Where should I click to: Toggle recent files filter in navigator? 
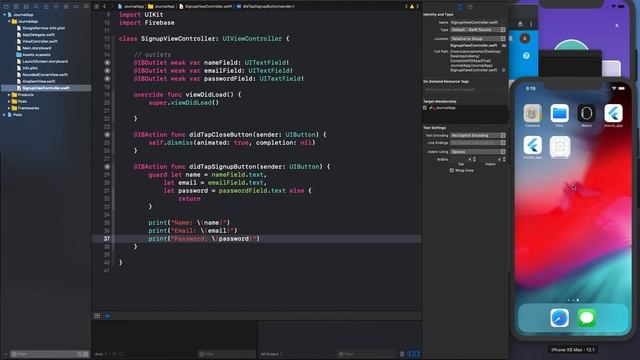coord(80,354)
